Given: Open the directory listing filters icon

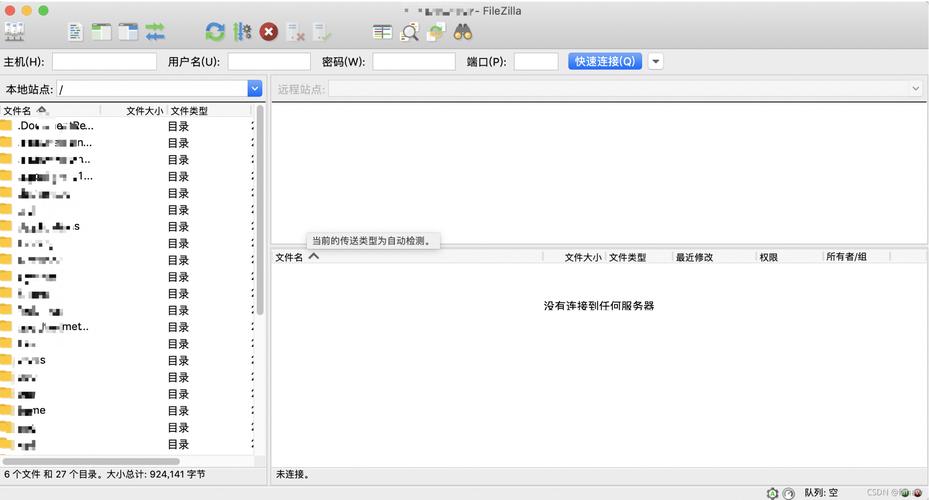Looking at the screenshot, I should tap(383, 32).
